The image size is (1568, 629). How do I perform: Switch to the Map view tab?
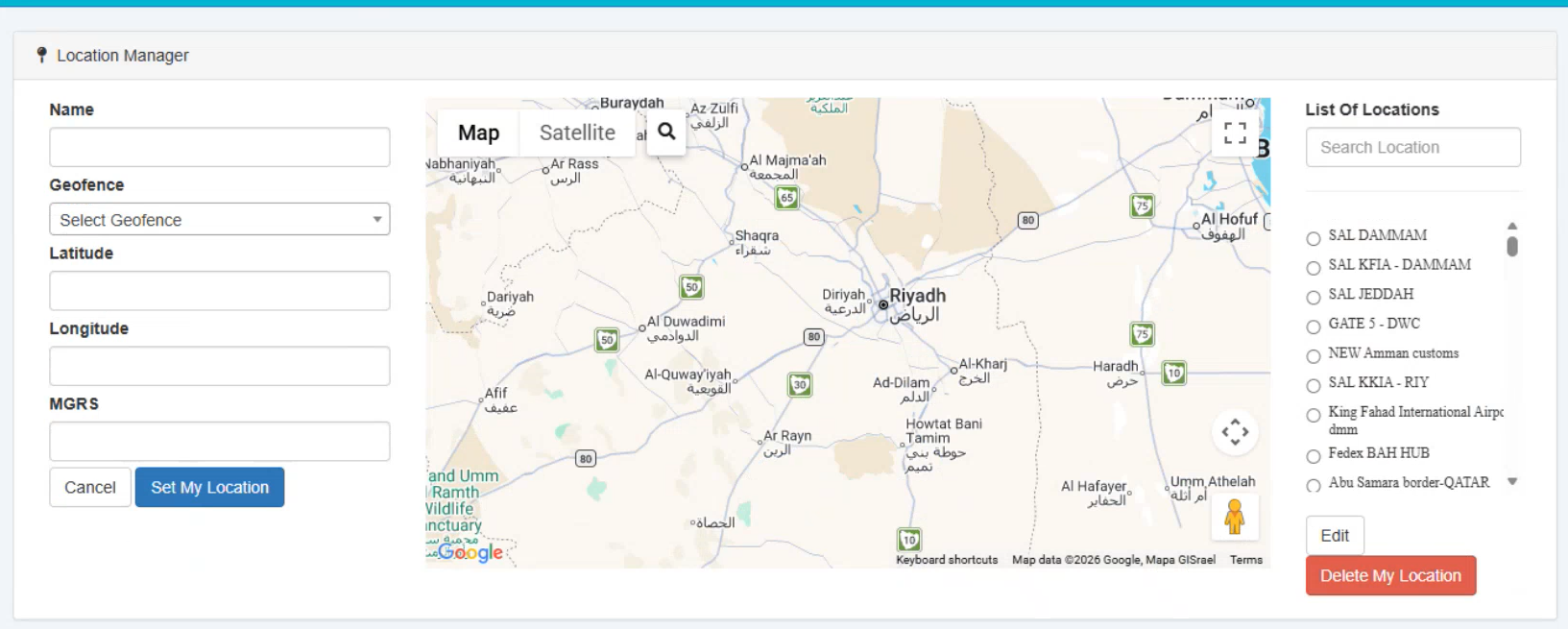tap(478, 133)
